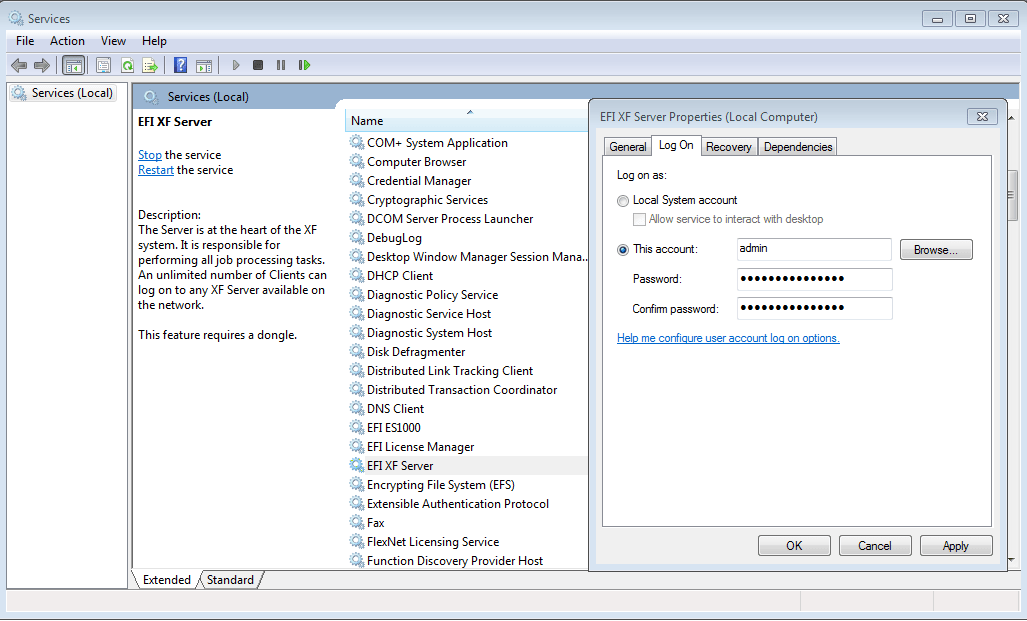1027x621 pixels.
Task: Click the Apply button
Action: 956,546
